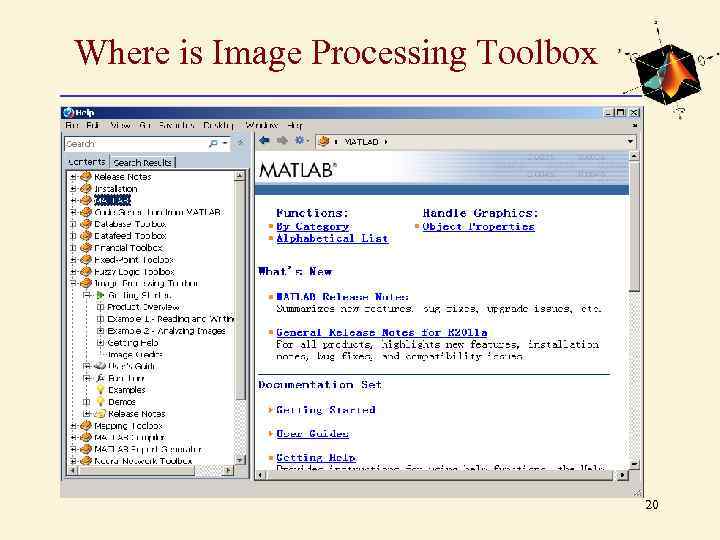The height and width of the screenshot is (540, 720).
Task: Click the green Getting Started arrow icon
Action: click(101, 295)
